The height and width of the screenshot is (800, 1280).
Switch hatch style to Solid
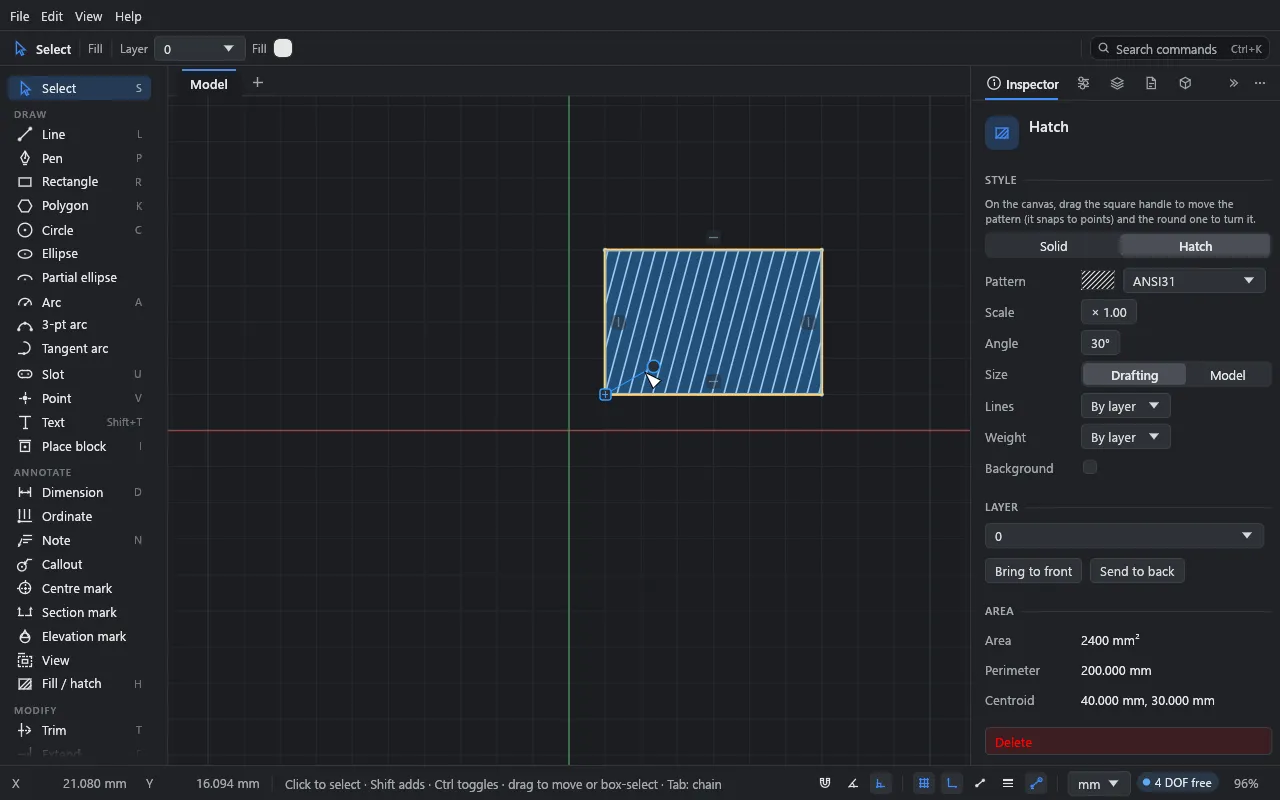coord(1053,246)
